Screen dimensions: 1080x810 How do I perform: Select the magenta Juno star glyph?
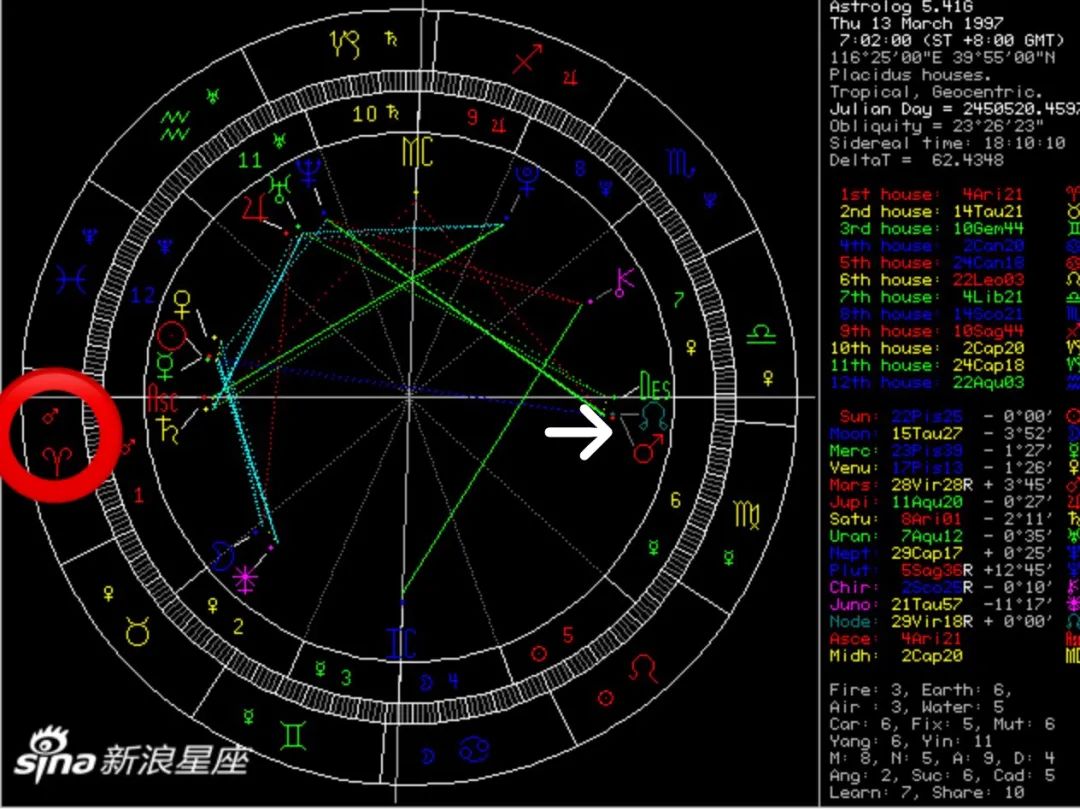tap(245, 578)
